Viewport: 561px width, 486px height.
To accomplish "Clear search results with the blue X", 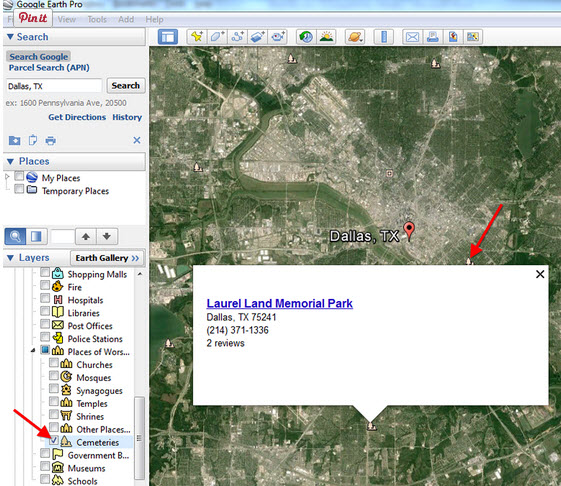I will coord(137,140).
